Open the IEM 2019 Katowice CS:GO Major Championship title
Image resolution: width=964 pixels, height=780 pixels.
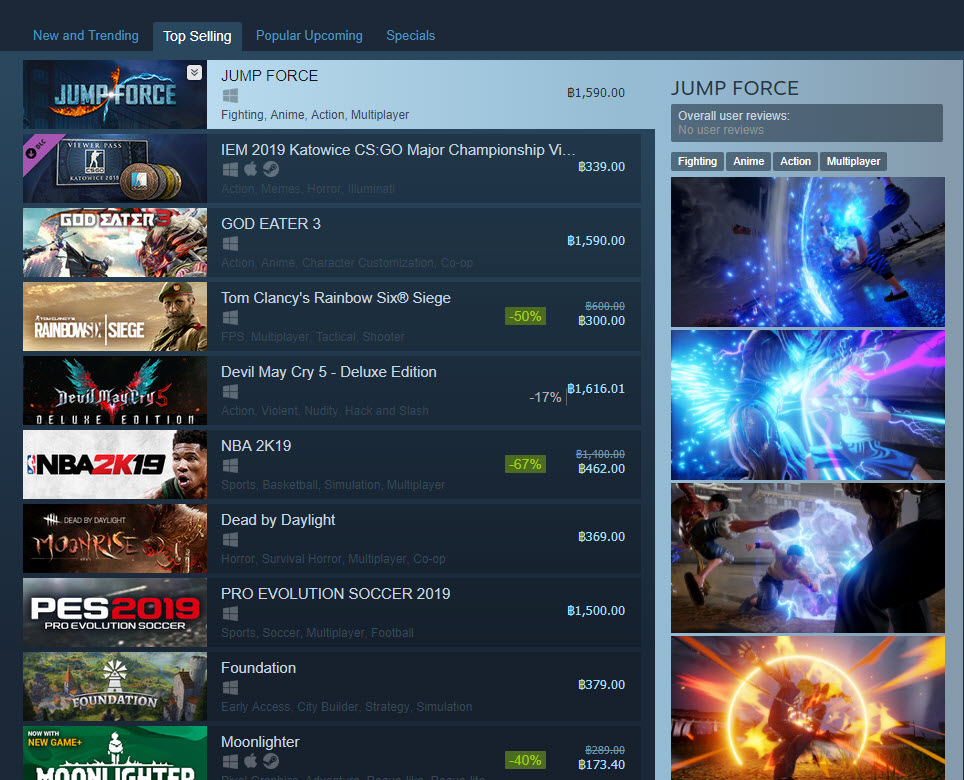pos(398,150)
